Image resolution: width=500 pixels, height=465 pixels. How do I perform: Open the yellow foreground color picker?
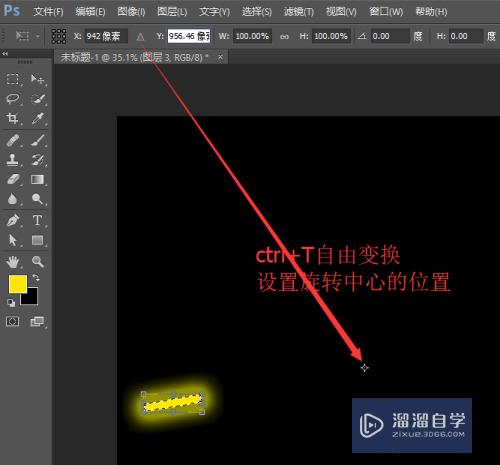(x=18, y=284)
